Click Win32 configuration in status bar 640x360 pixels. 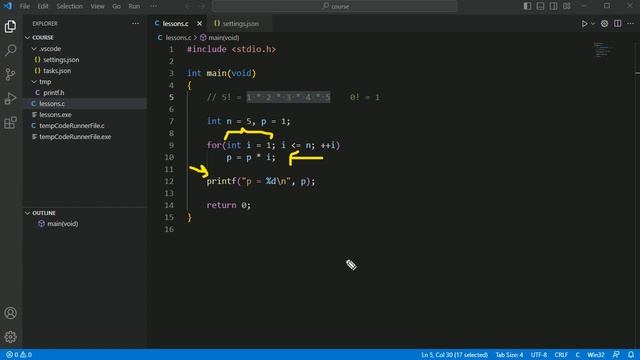596,355
